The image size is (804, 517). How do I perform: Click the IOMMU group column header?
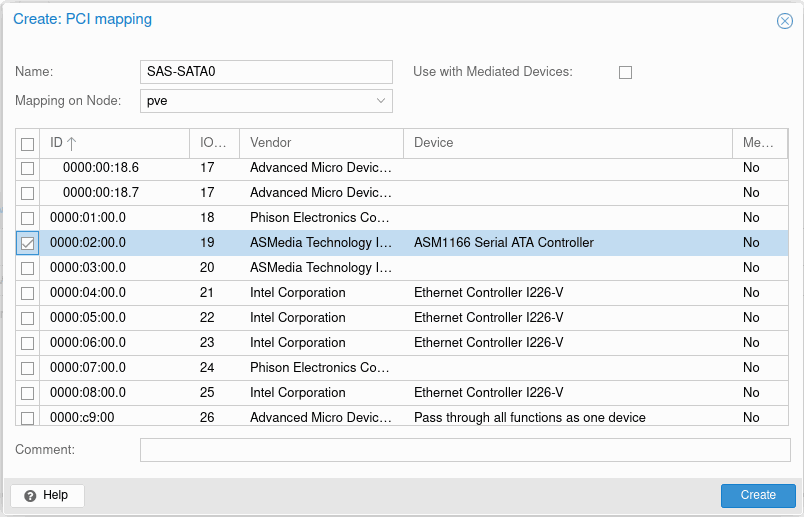tap(214, 143)
